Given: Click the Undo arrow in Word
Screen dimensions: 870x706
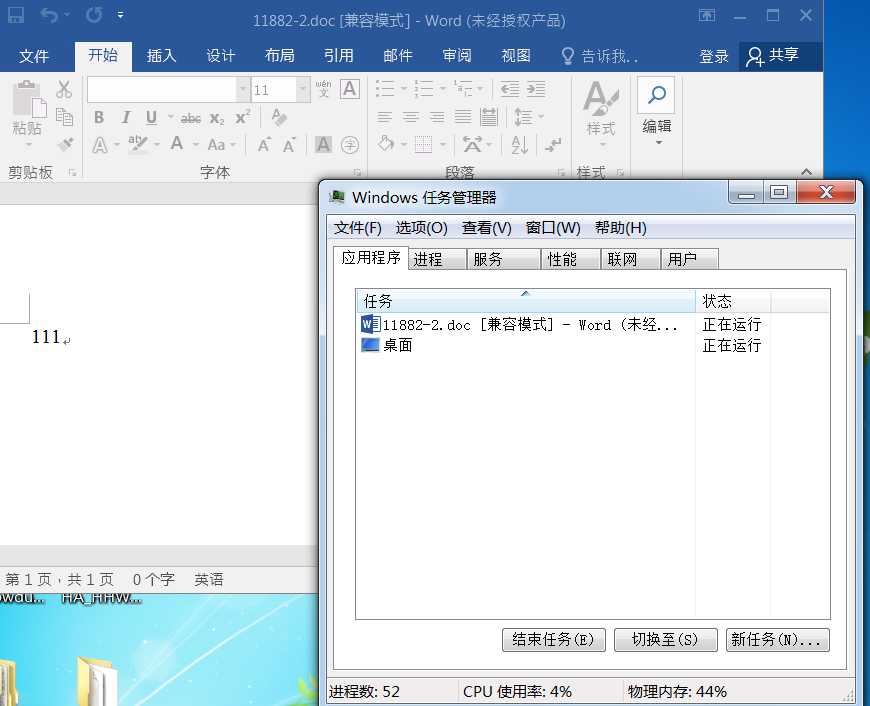Looking at the screenshot, I should (49, 15).
